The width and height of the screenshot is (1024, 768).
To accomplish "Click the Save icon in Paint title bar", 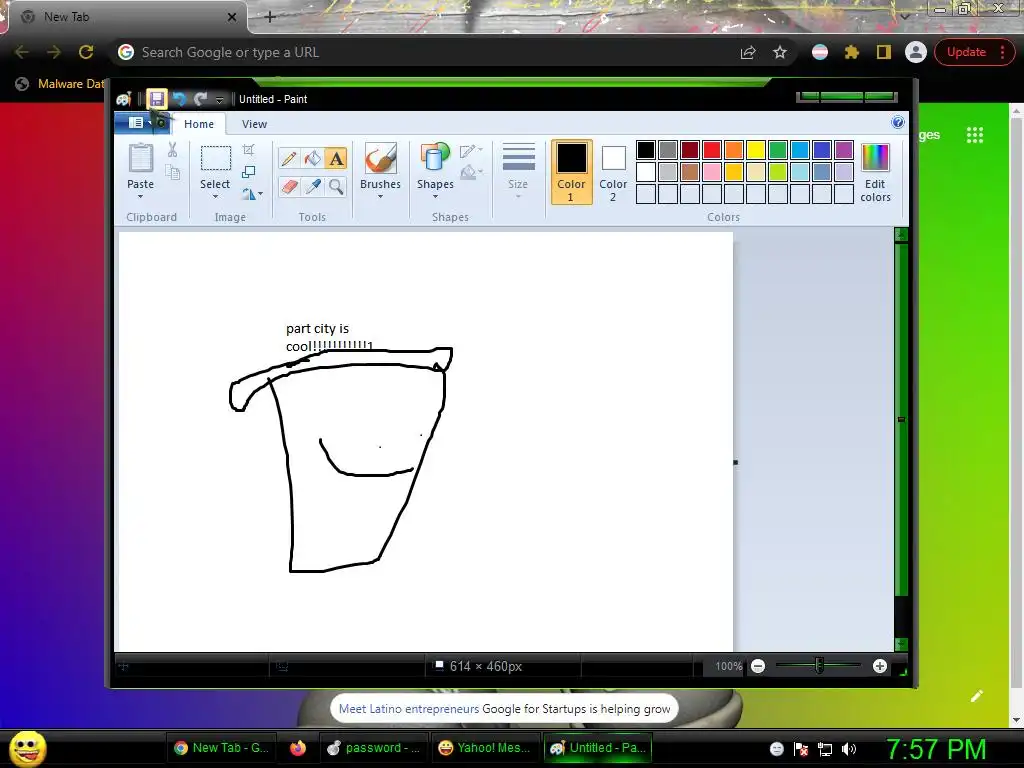I will click(157, 99).
